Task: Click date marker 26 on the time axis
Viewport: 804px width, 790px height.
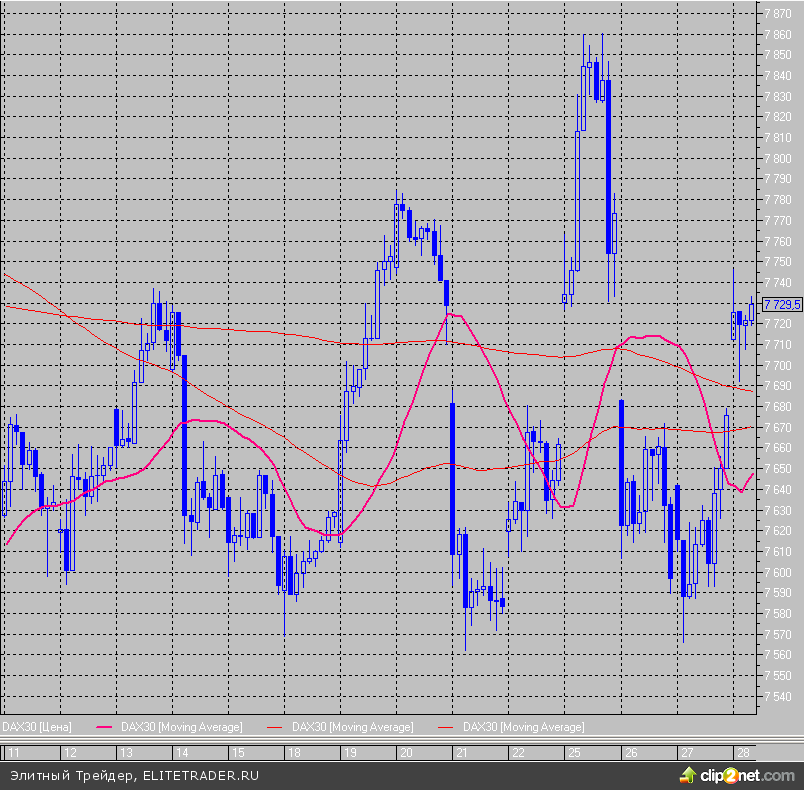Action: 630,752
